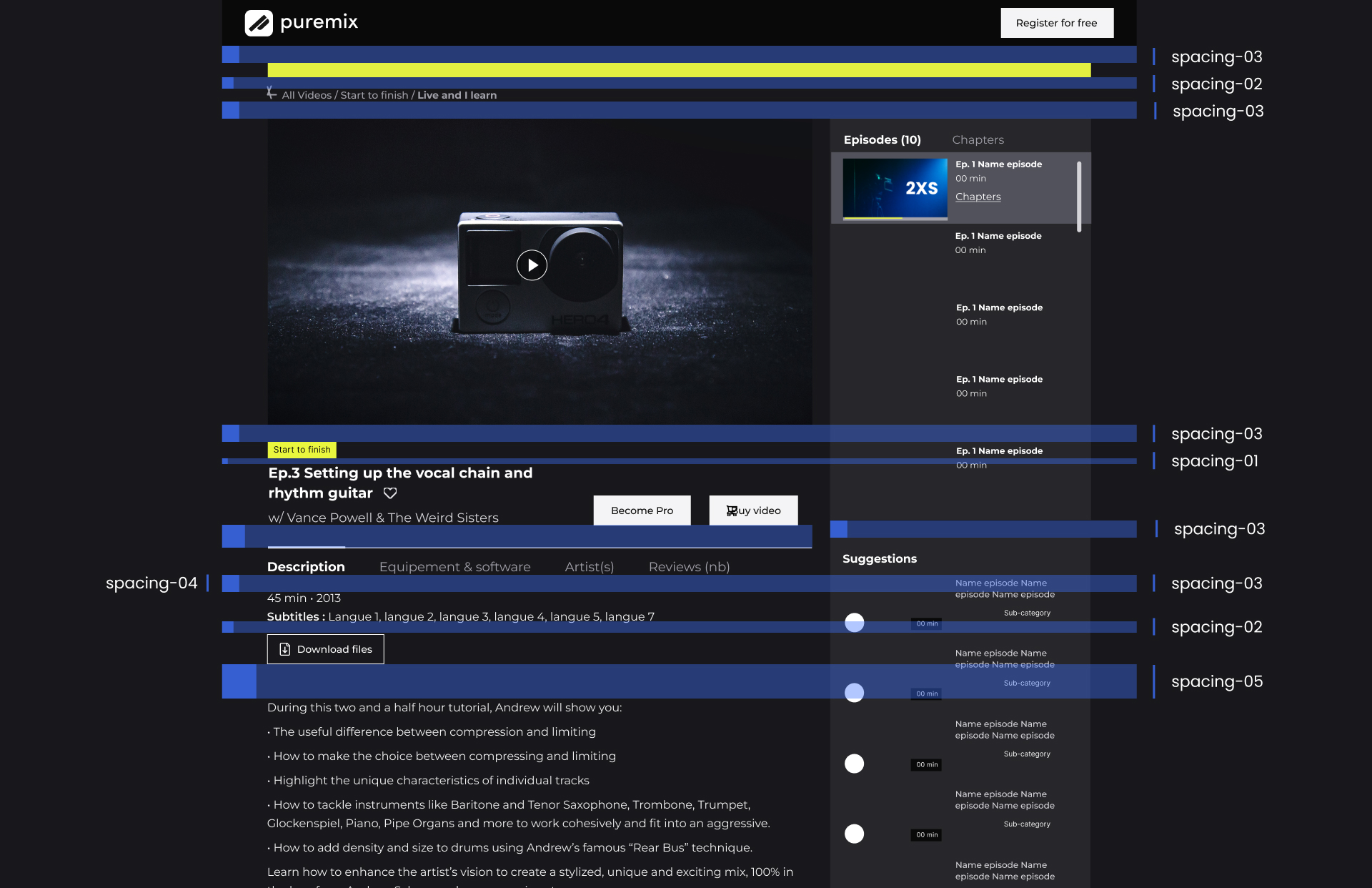1372x888 pixels.
Task: Toggle the heart favorite icon next to title
Action: click(x=390, y=493)
